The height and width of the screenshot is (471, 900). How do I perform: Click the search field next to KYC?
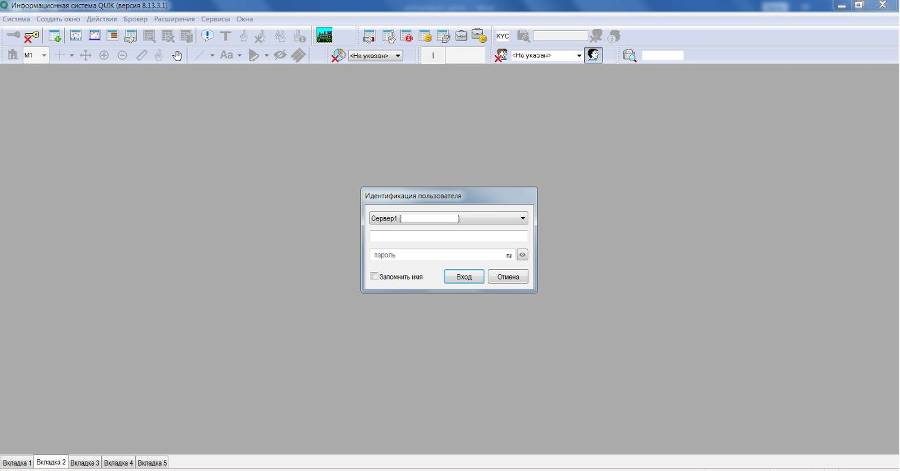561,36
